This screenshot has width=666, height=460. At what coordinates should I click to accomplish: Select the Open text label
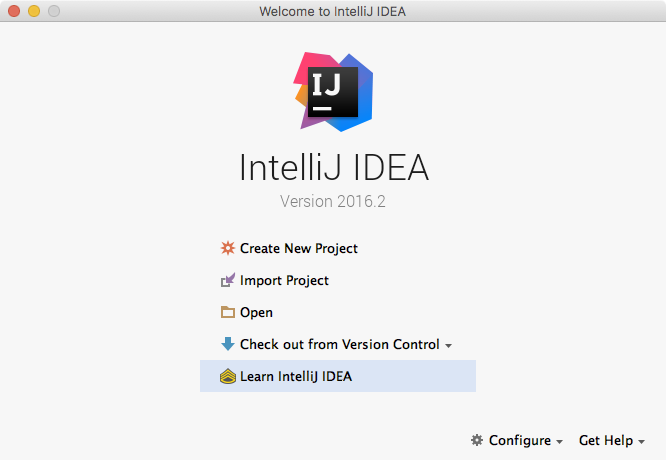point(256,313)
